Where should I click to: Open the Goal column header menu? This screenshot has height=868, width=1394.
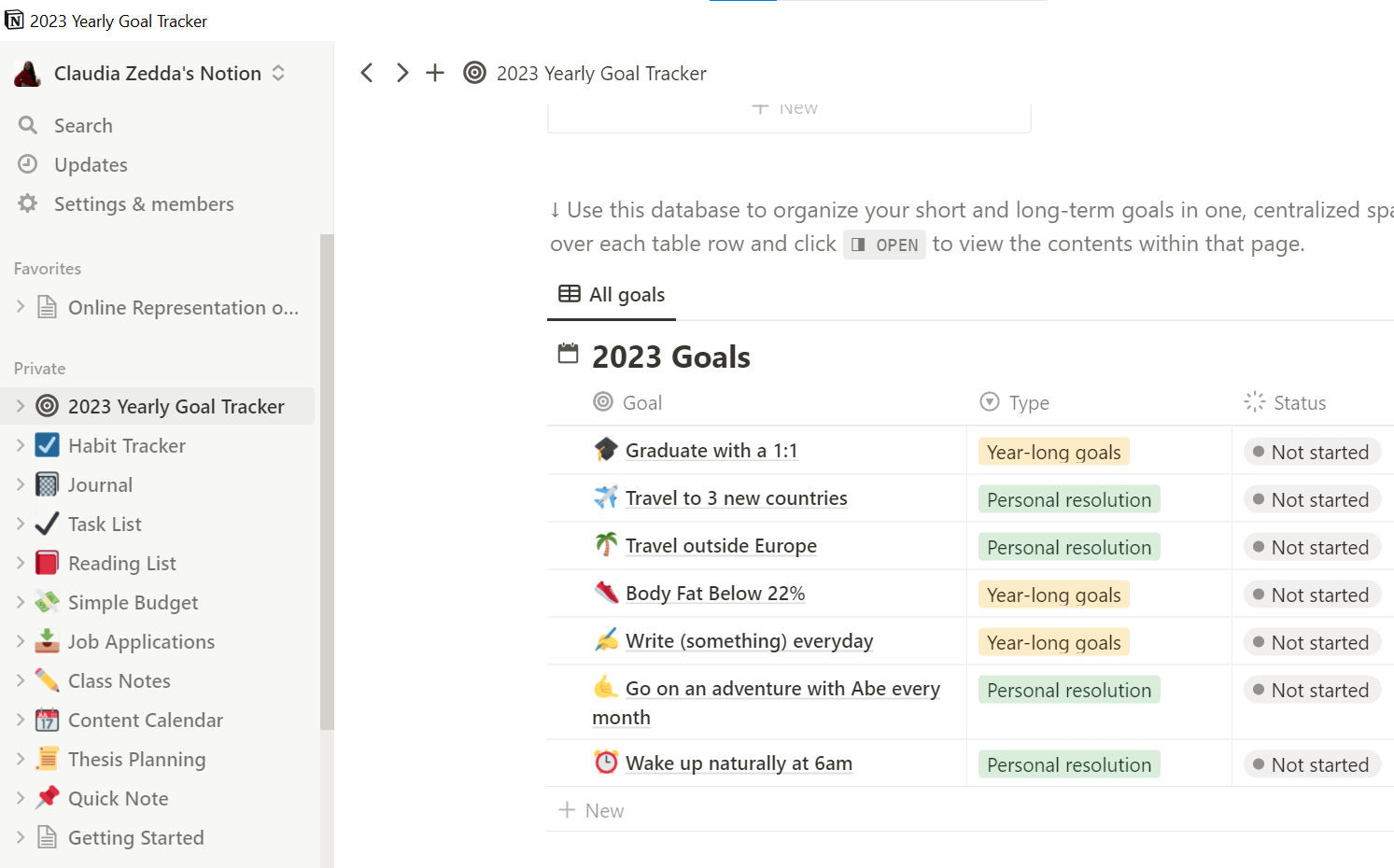pos(627,402)
